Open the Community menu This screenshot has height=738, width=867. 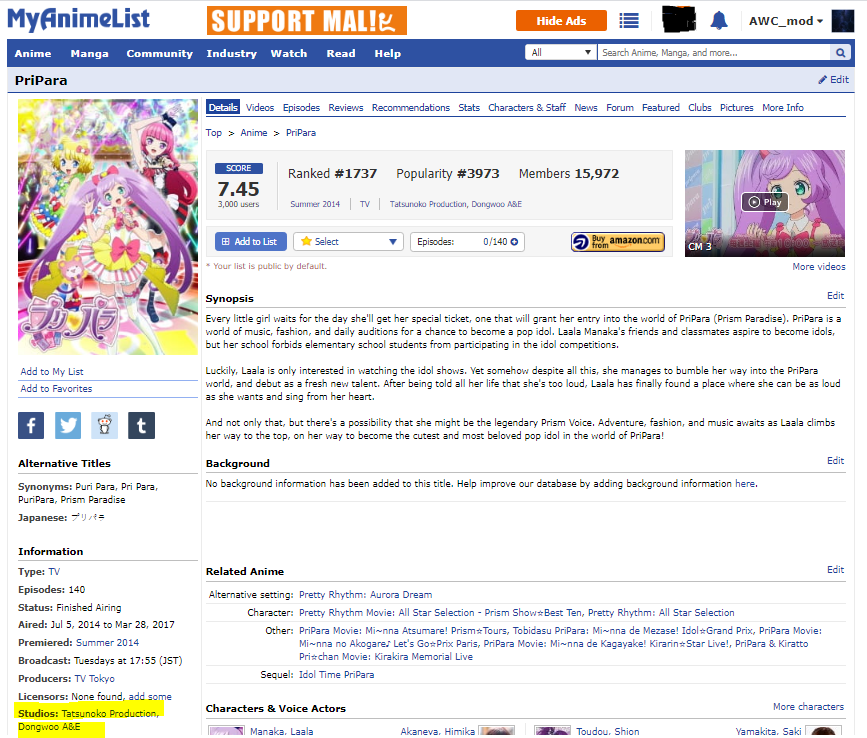click(x=159, y=54)
